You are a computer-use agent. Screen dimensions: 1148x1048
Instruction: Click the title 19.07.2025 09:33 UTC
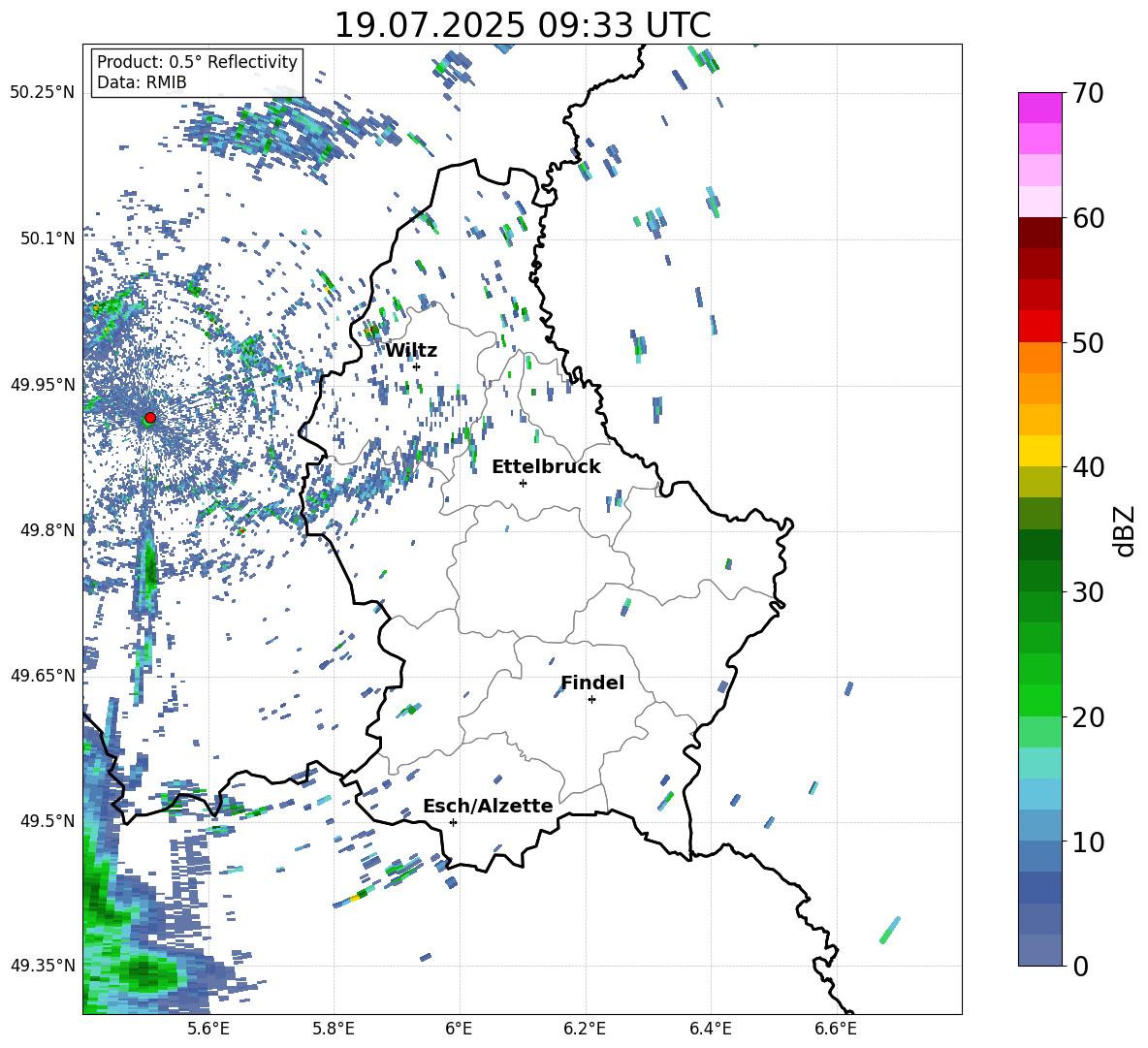[x=523, y=25]
